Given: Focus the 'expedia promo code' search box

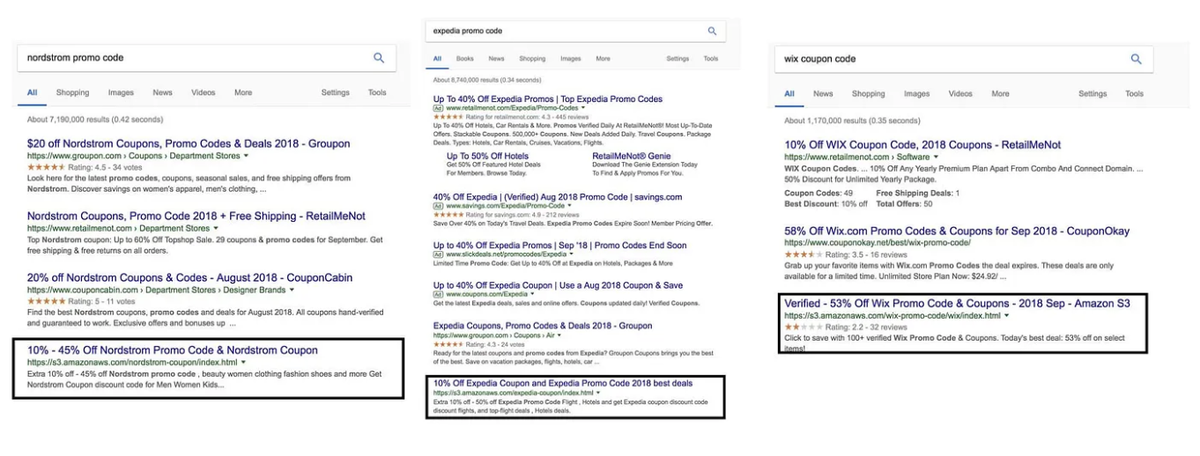Looking at the screenshot, I should tap(575, 31).
